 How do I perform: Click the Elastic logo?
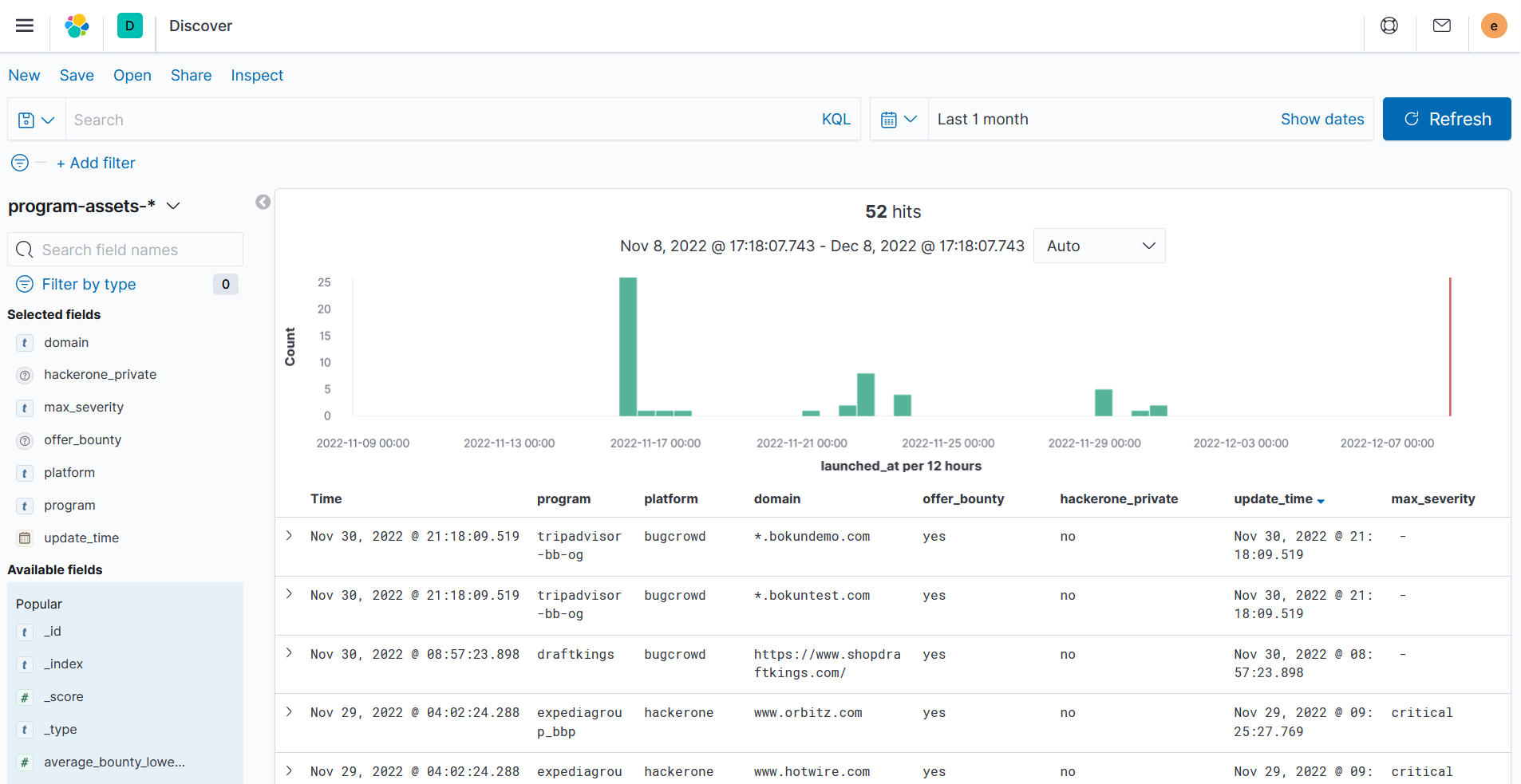pyautogui.click(x=77, y=26)
